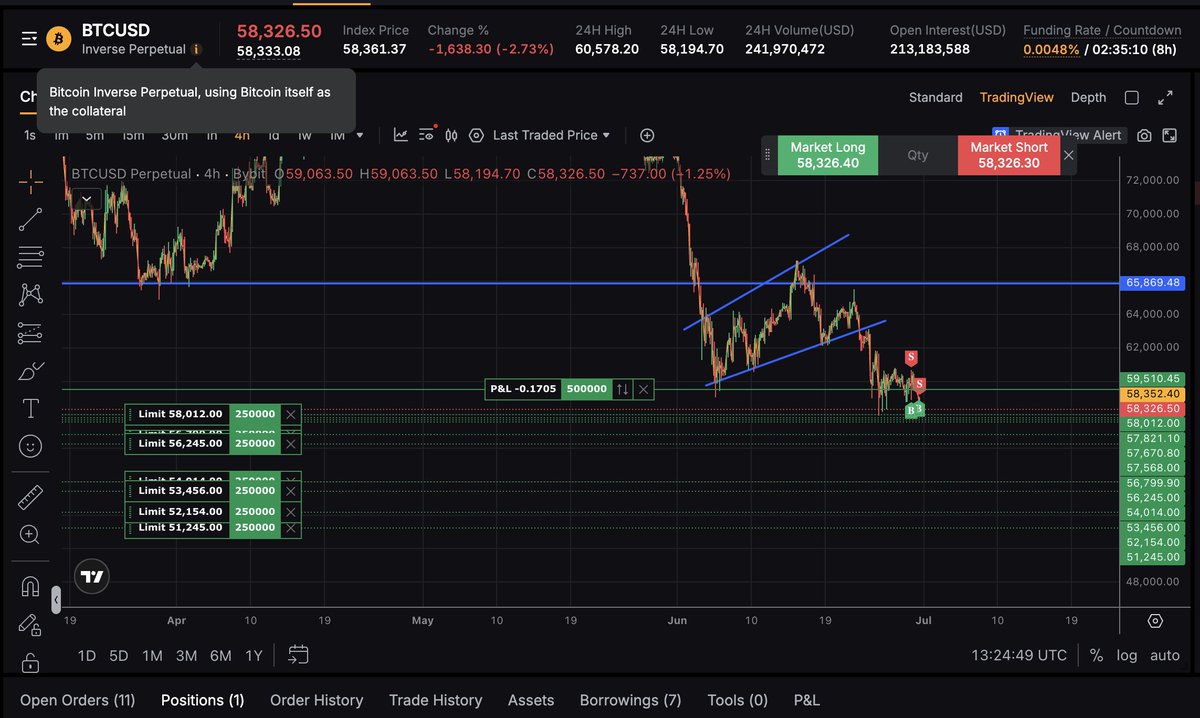The image size is (1200, 718).
Task: Click Market Short 58,326.30 button
Action: (1009, 155)
